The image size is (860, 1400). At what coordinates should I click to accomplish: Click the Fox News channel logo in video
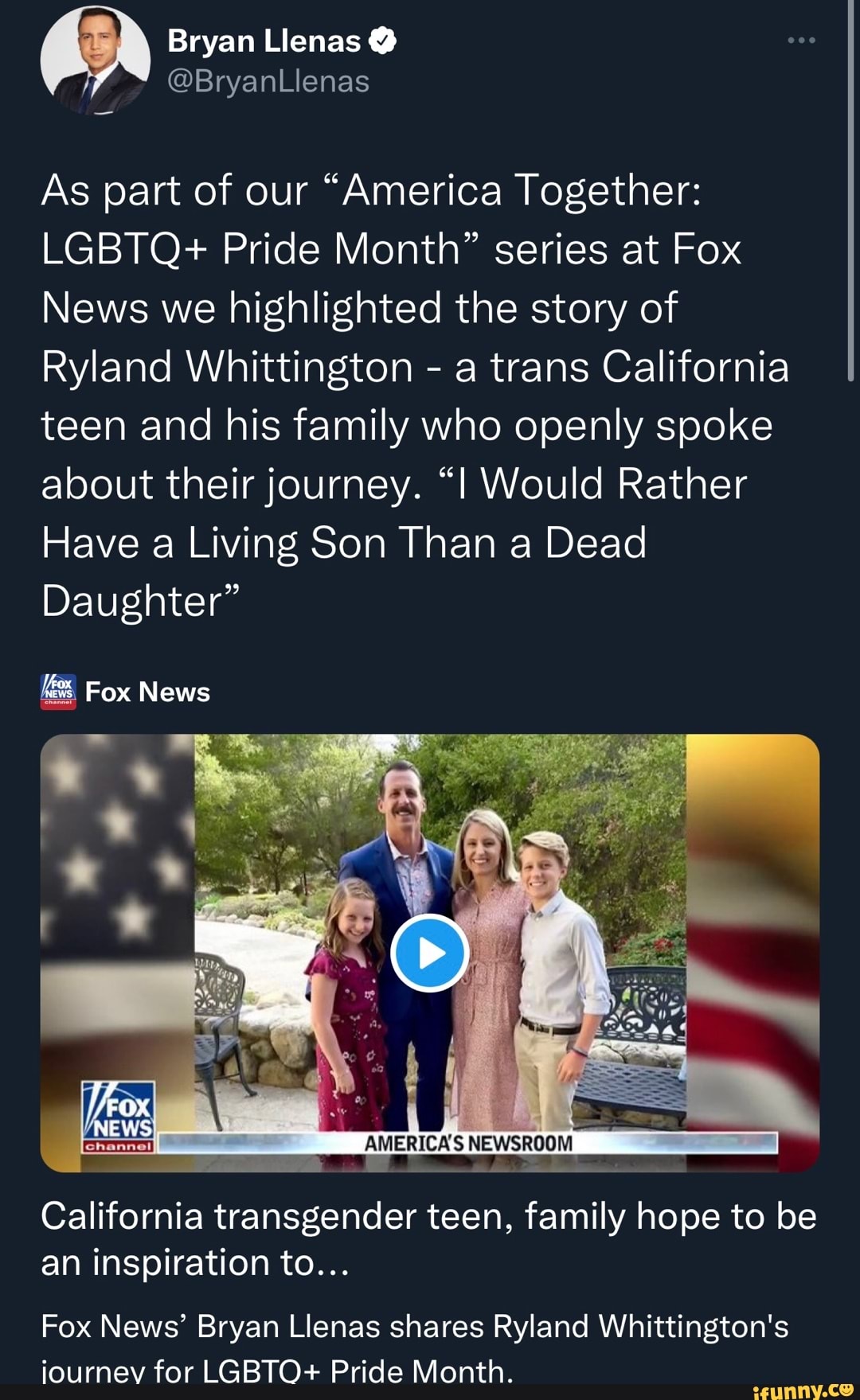(119, 1117)
